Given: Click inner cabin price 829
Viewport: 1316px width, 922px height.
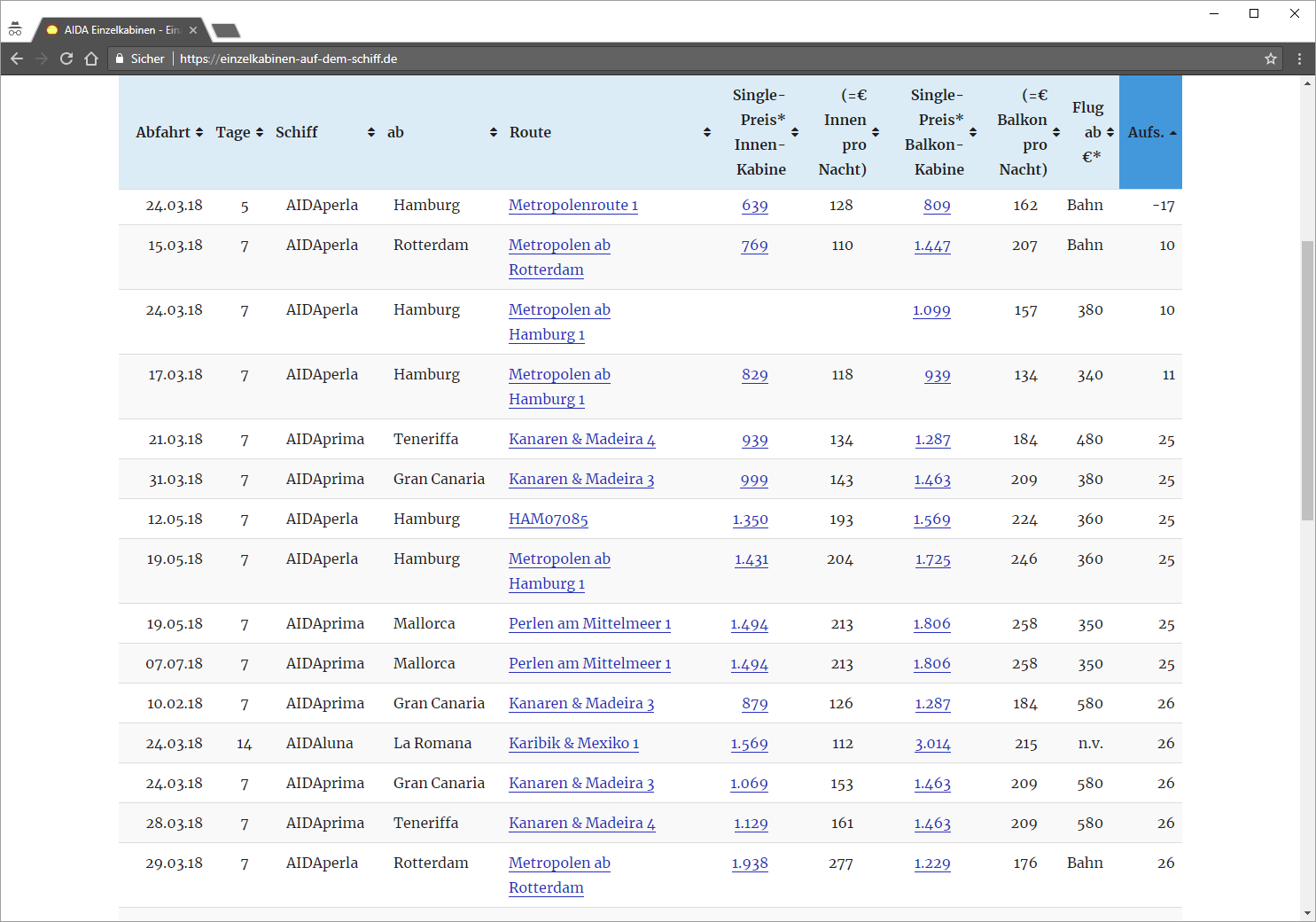Looking at the screenshot, I should (x=755, y=375).
